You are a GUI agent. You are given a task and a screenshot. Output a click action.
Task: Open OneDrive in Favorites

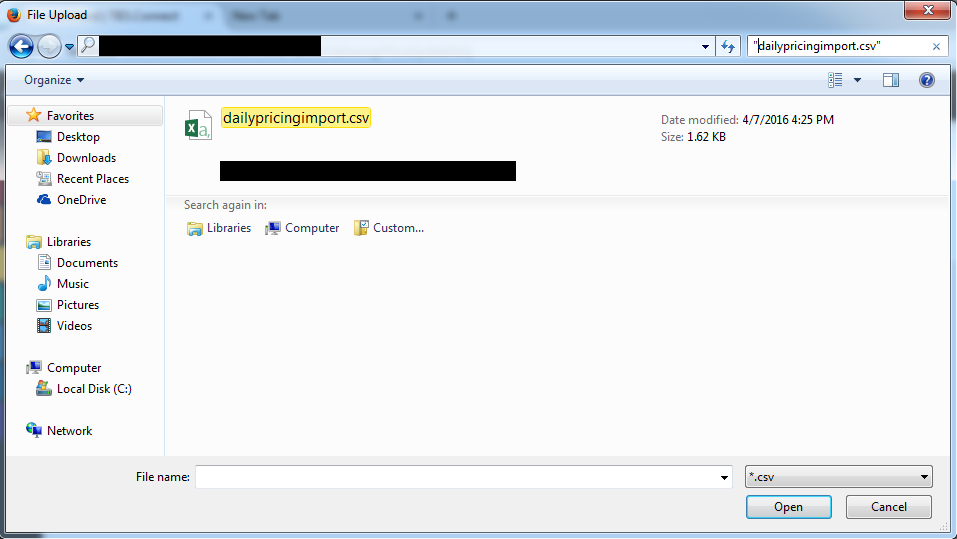80,200
